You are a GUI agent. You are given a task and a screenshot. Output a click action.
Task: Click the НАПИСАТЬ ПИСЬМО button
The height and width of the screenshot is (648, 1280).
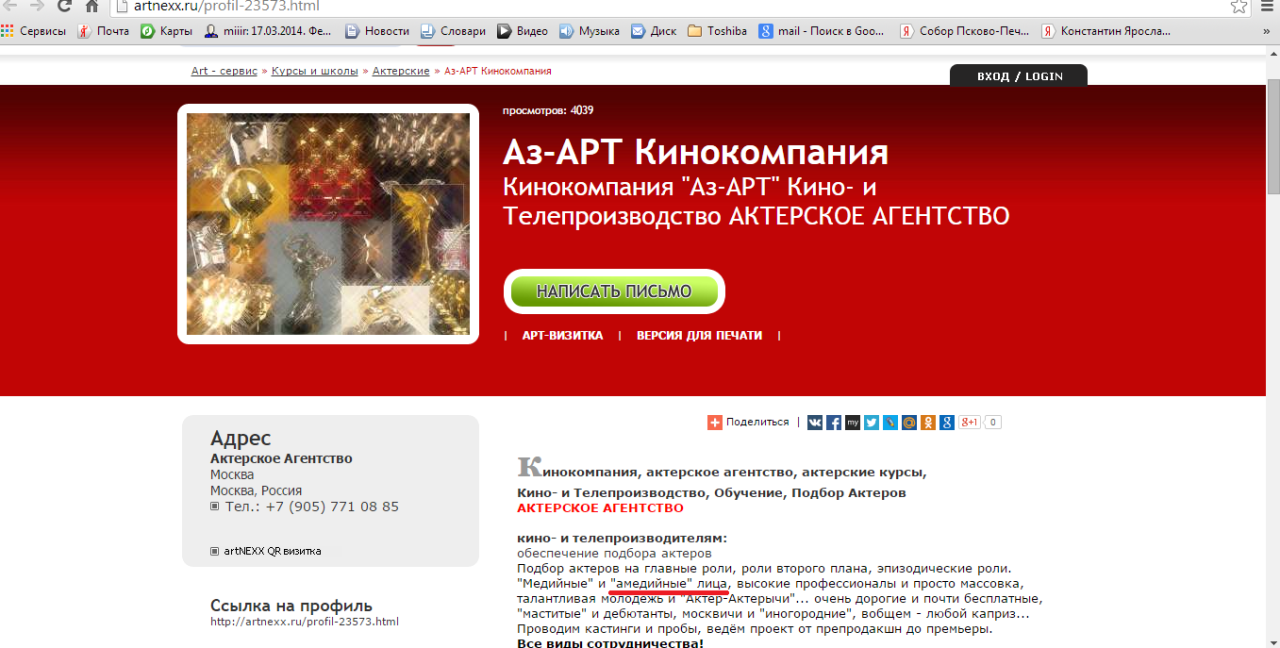click(614, 291)
